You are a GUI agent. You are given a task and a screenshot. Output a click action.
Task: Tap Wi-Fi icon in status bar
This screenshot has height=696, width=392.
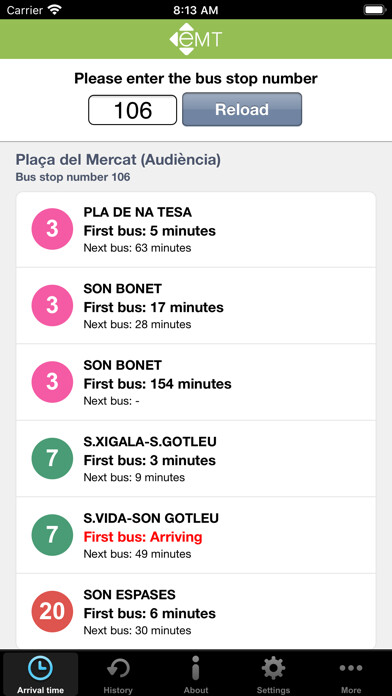coord(55,9)
